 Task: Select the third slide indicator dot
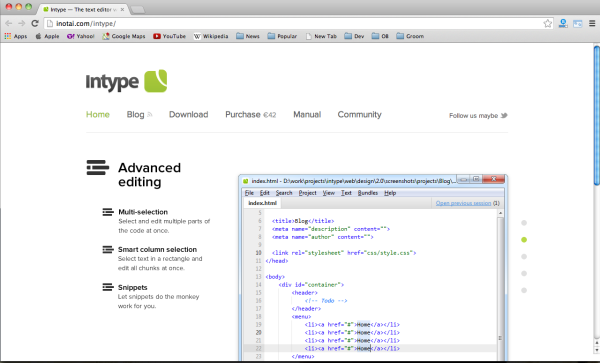(524, 256)
